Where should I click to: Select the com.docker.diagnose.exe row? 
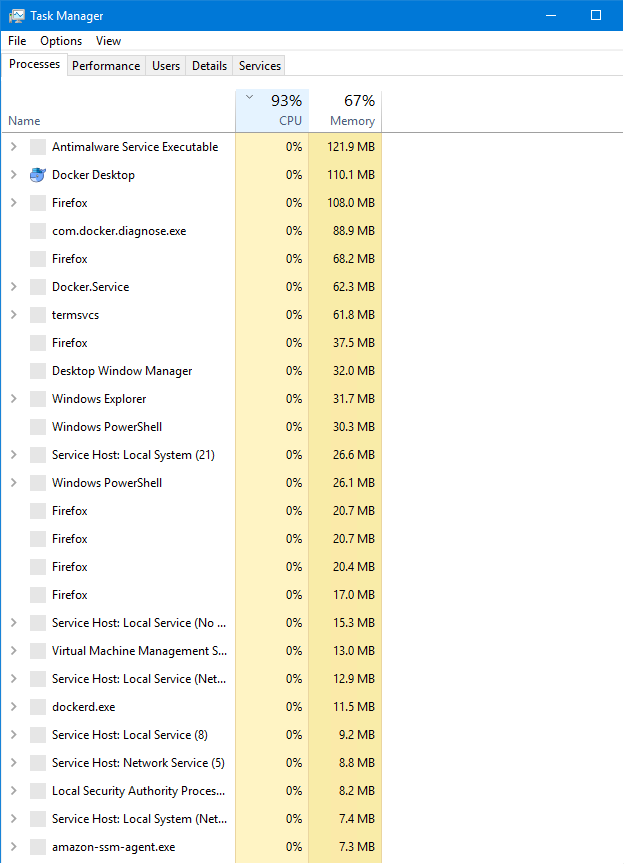pos(192,231)
